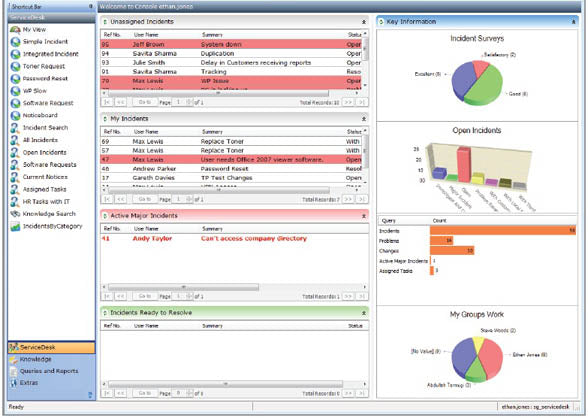Select the ServiceDesk navigation tab

point(51,348)
